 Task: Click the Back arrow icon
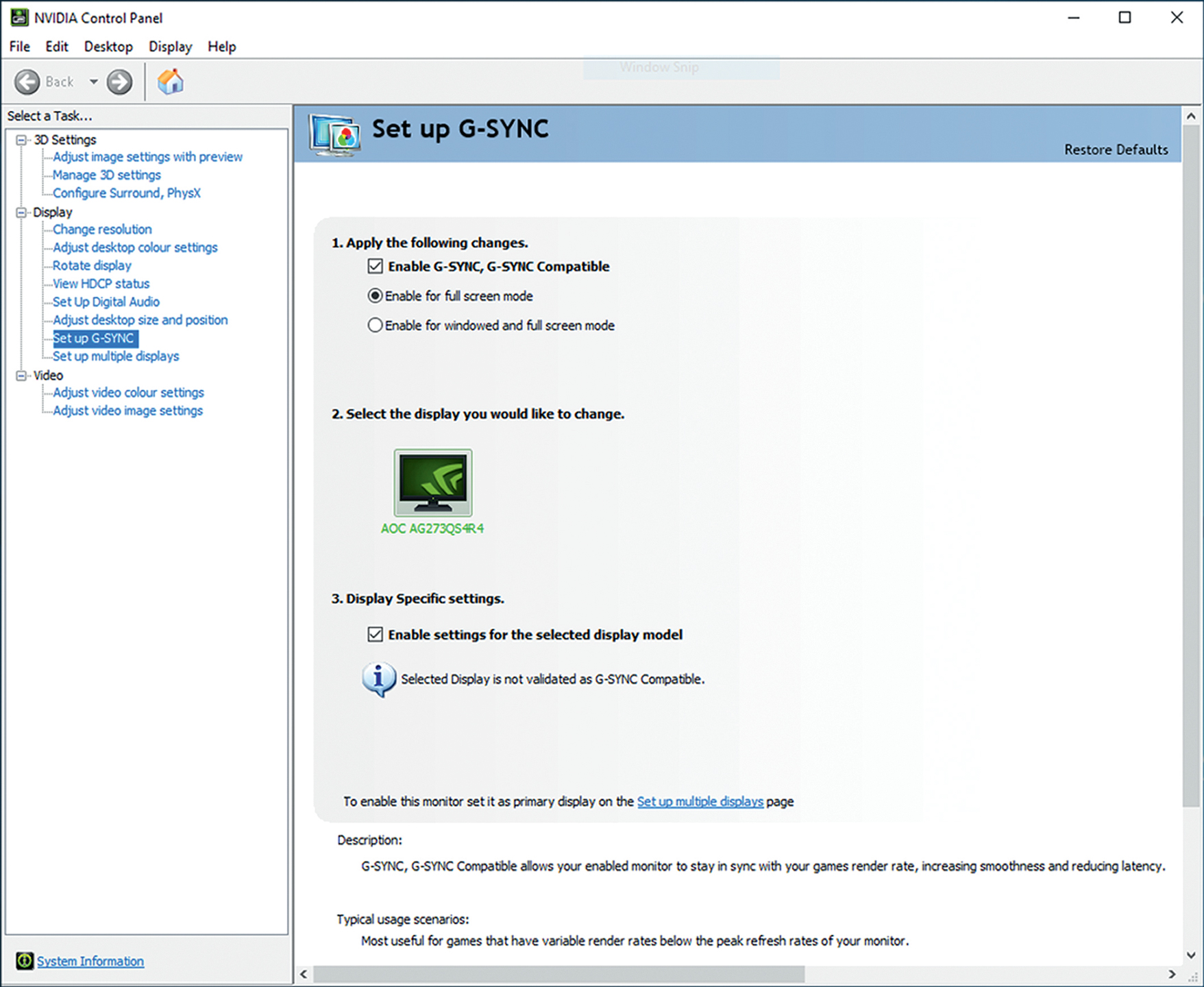pos(27,82)
